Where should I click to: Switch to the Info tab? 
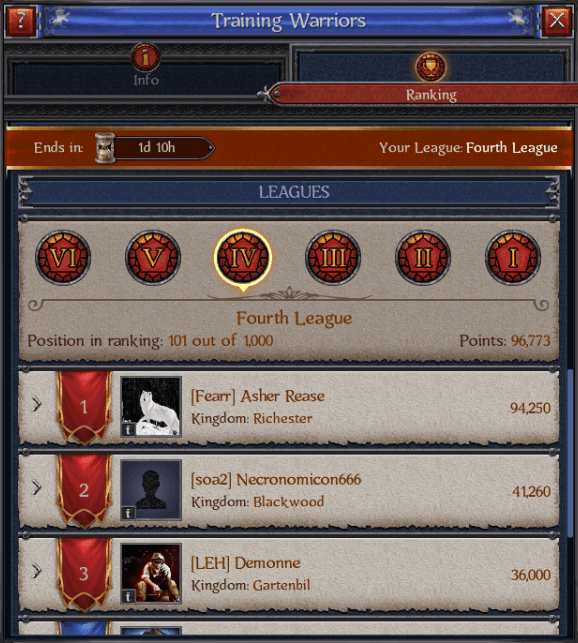coord(146,68)
